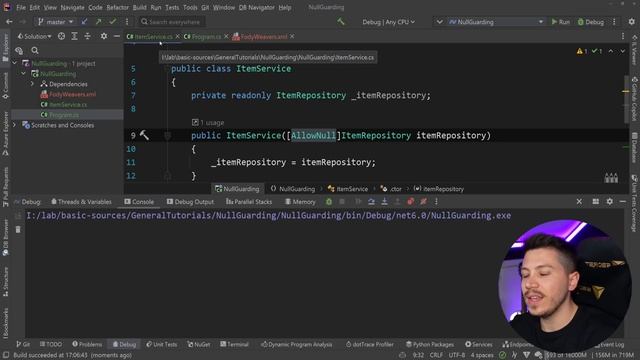The height and width of the screenshot is (360, 640).
Task: Go to next highlighted error arrow
Action: [x=622, y=51]
